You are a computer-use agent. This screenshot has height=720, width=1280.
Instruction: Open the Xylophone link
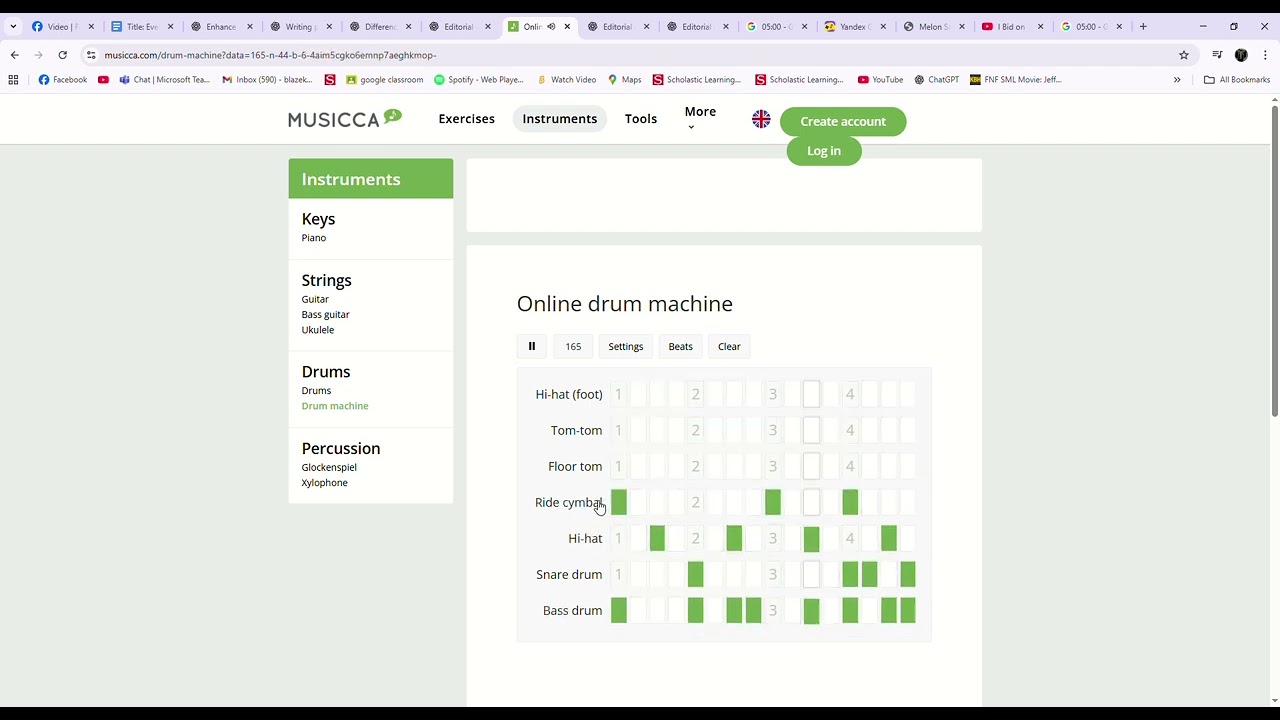click(325, 483)
